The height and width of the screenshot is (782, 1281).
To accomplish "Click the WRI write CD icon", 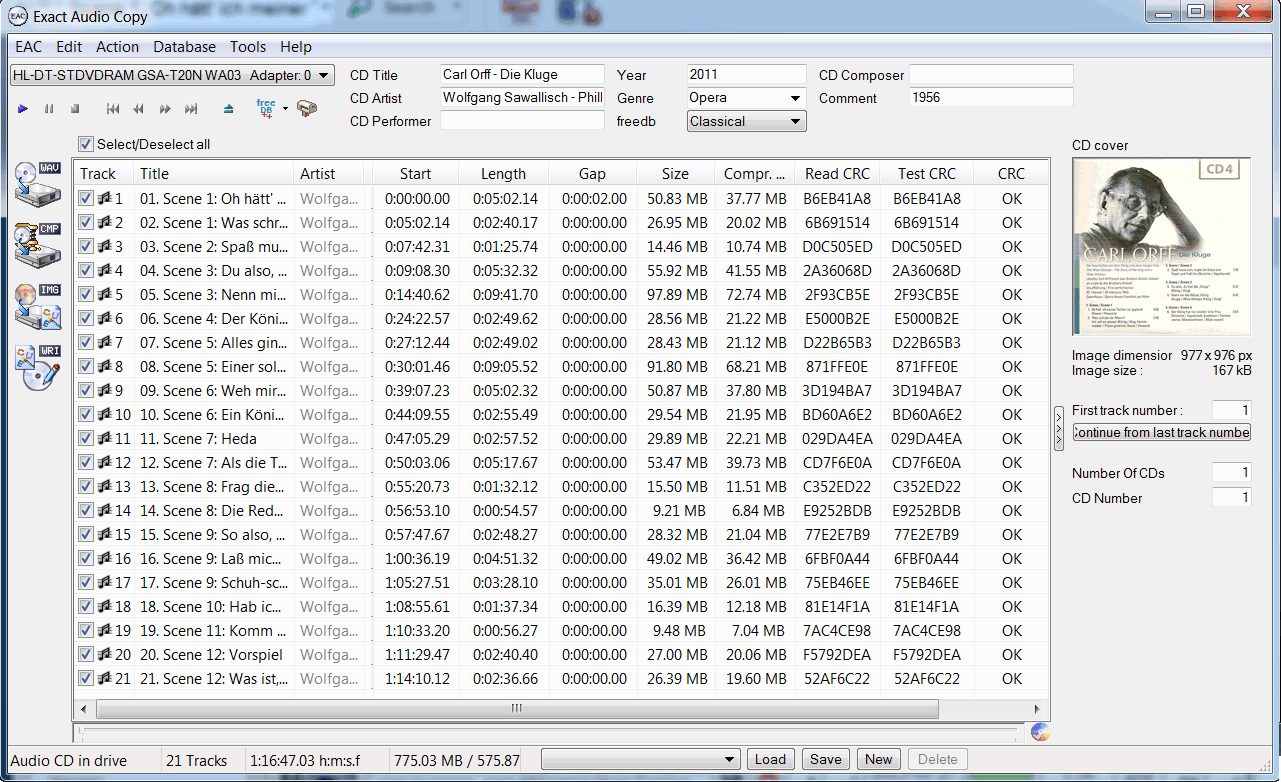I will click(x=38, y=367).
